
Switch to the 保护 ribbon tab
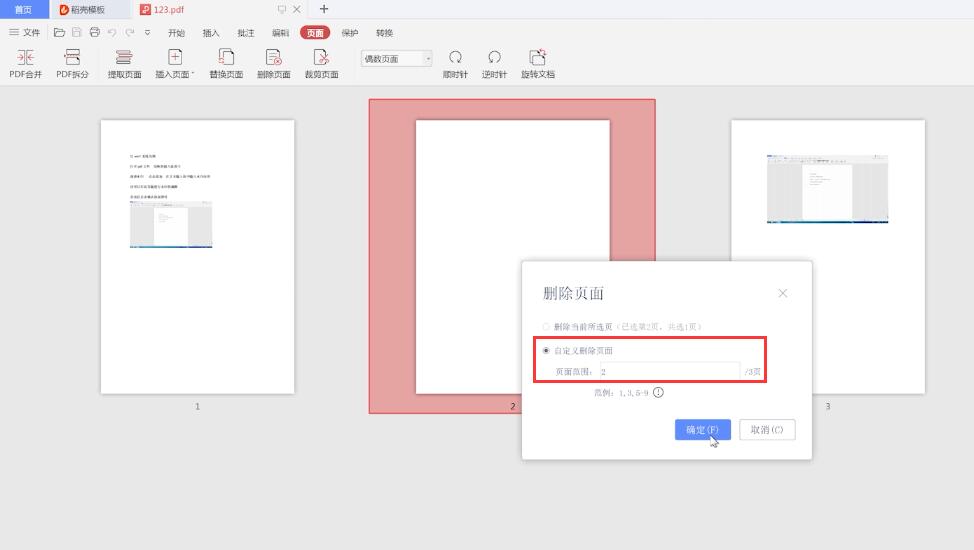[x=350, y=32]
